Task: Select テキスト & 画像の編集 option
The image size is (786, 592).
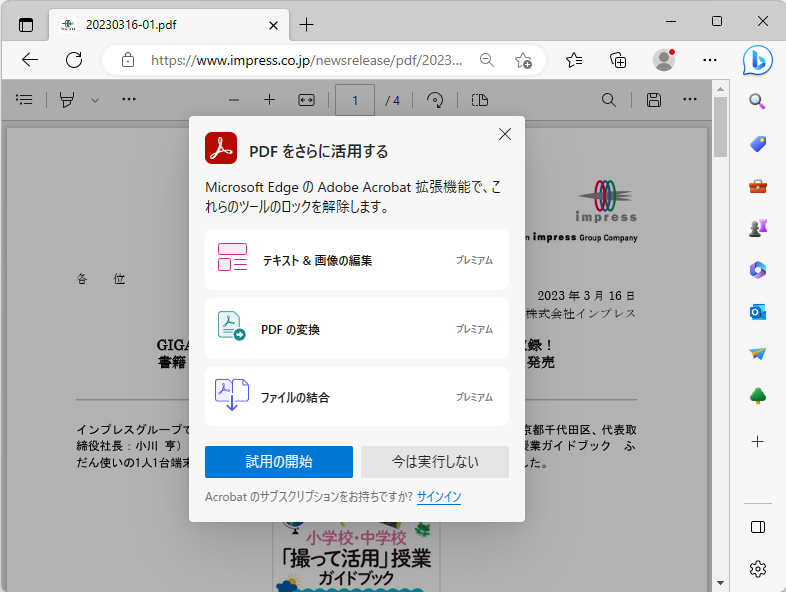Action: [x=357, y=260]
